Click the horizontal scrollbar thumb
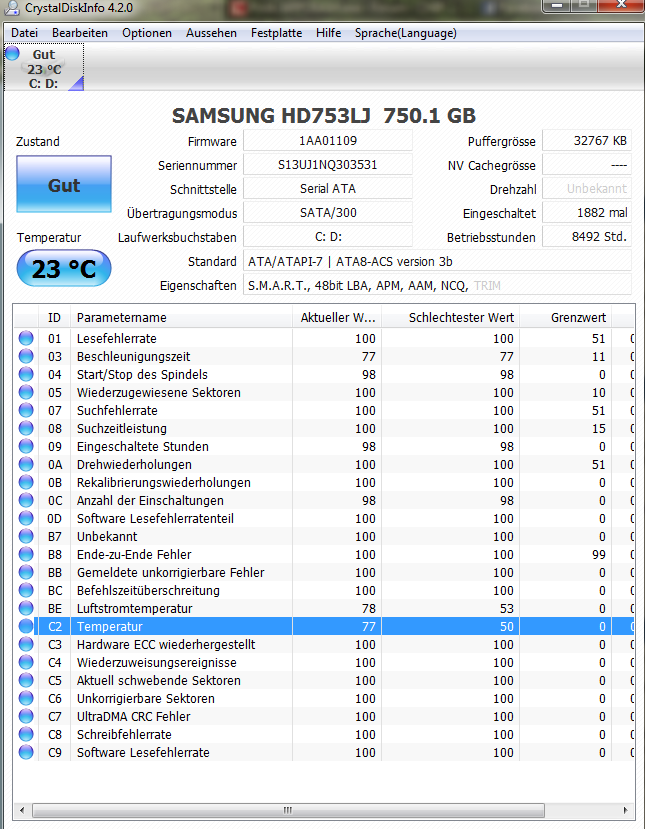This screenshot has width=645, height=829. click(288, 810)
